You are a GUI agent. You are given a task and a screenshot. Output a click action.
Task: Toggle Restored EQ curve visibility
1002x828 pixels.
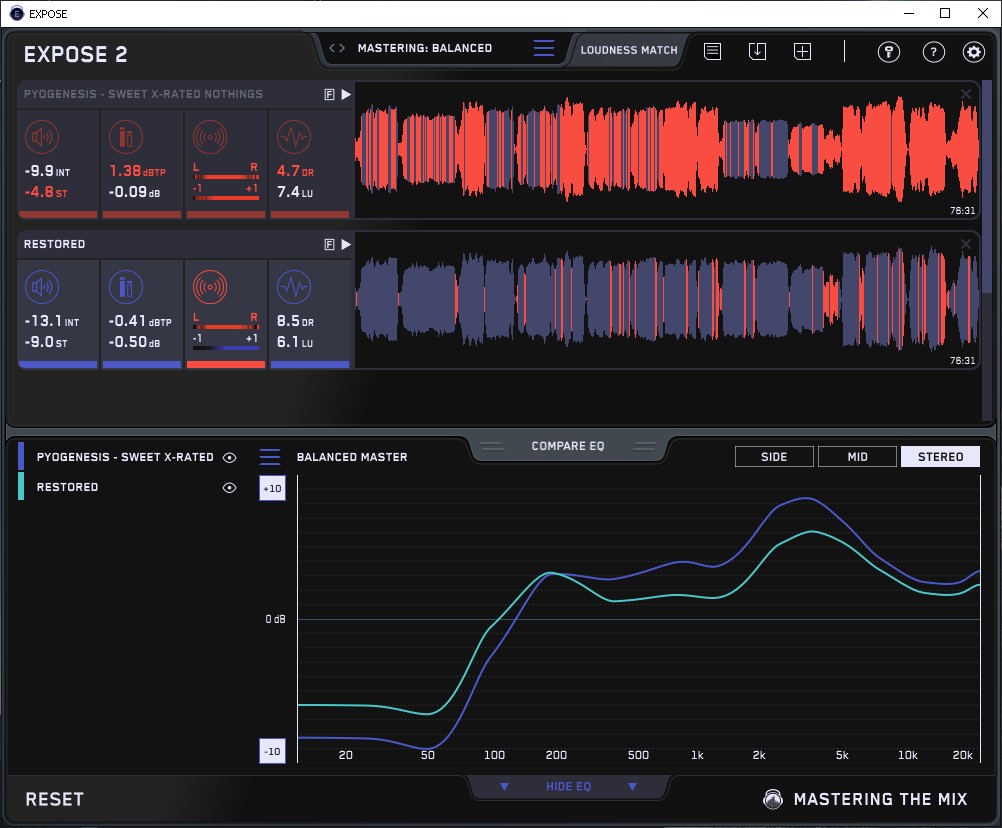coord(229,487)
